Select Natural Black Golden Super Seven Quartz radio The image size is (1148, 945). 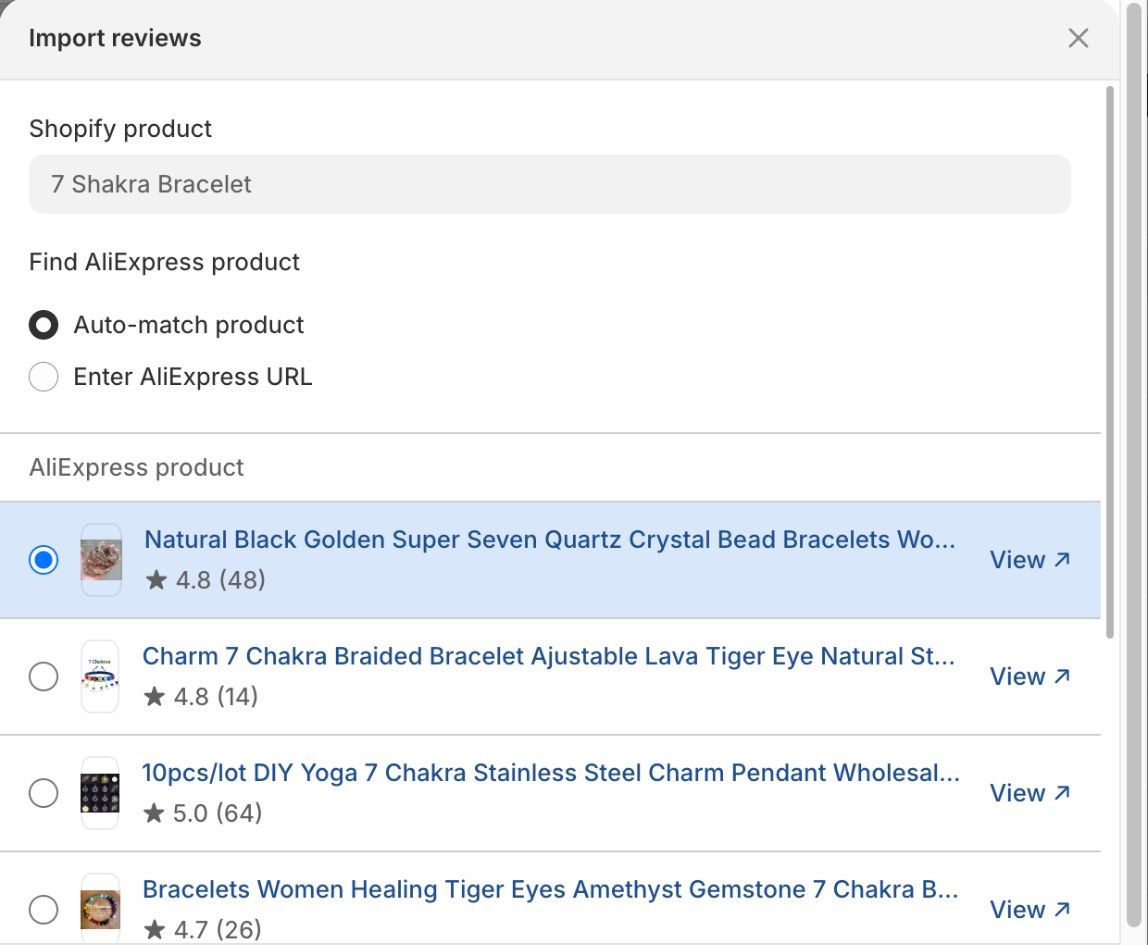pyautogui.click(x=43, y=560)
